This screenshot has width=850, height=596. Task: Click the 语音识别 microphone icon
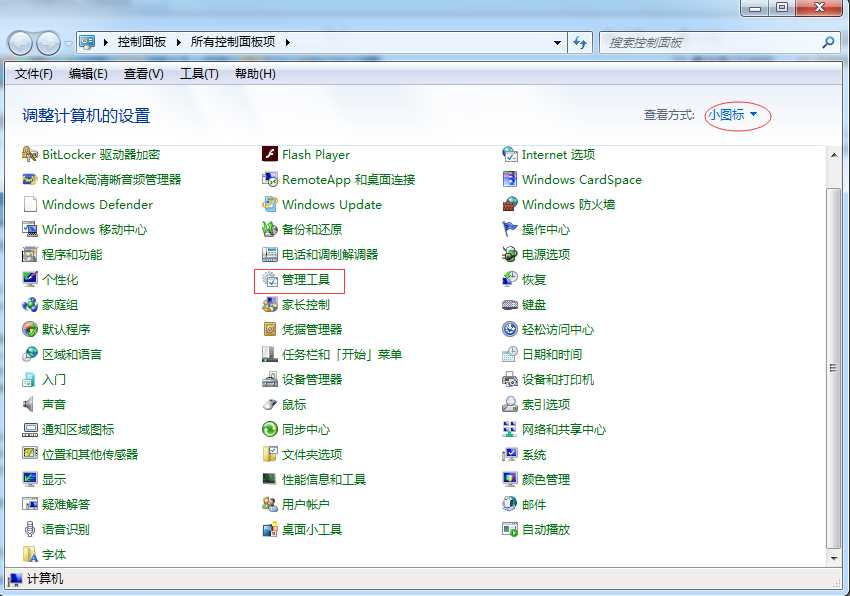pyautogui.click(x=30, y=529)
